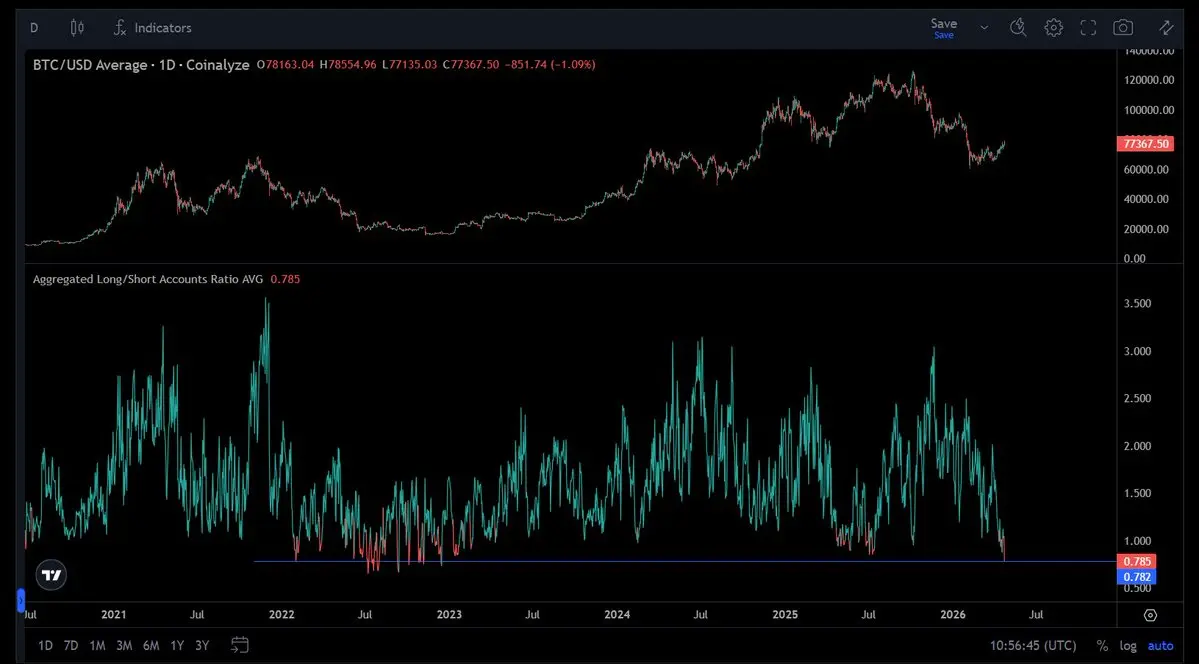Take a snapshot with the camera icon
1199x664 pixels.
[1123, 28]
